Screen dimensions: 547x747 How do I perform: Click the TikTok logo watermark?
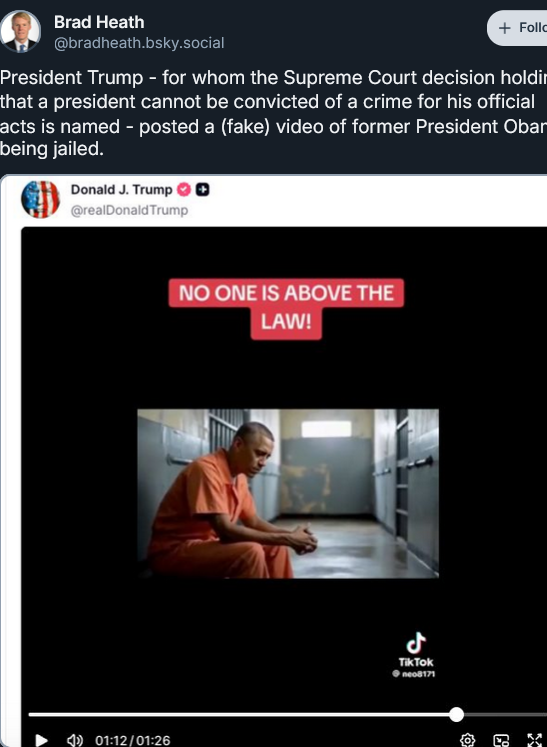(x=416, y=649)
